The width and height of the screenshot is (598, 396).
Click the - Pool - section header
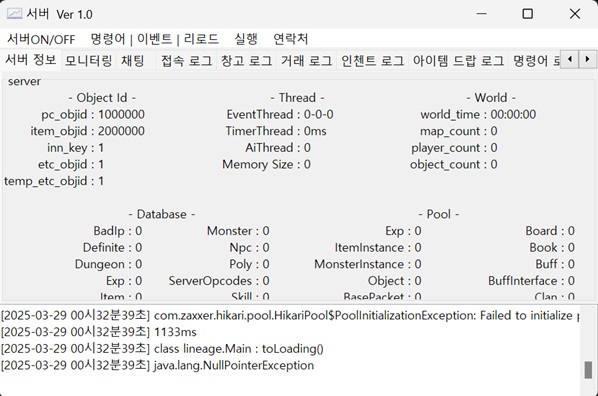point(439,214)
